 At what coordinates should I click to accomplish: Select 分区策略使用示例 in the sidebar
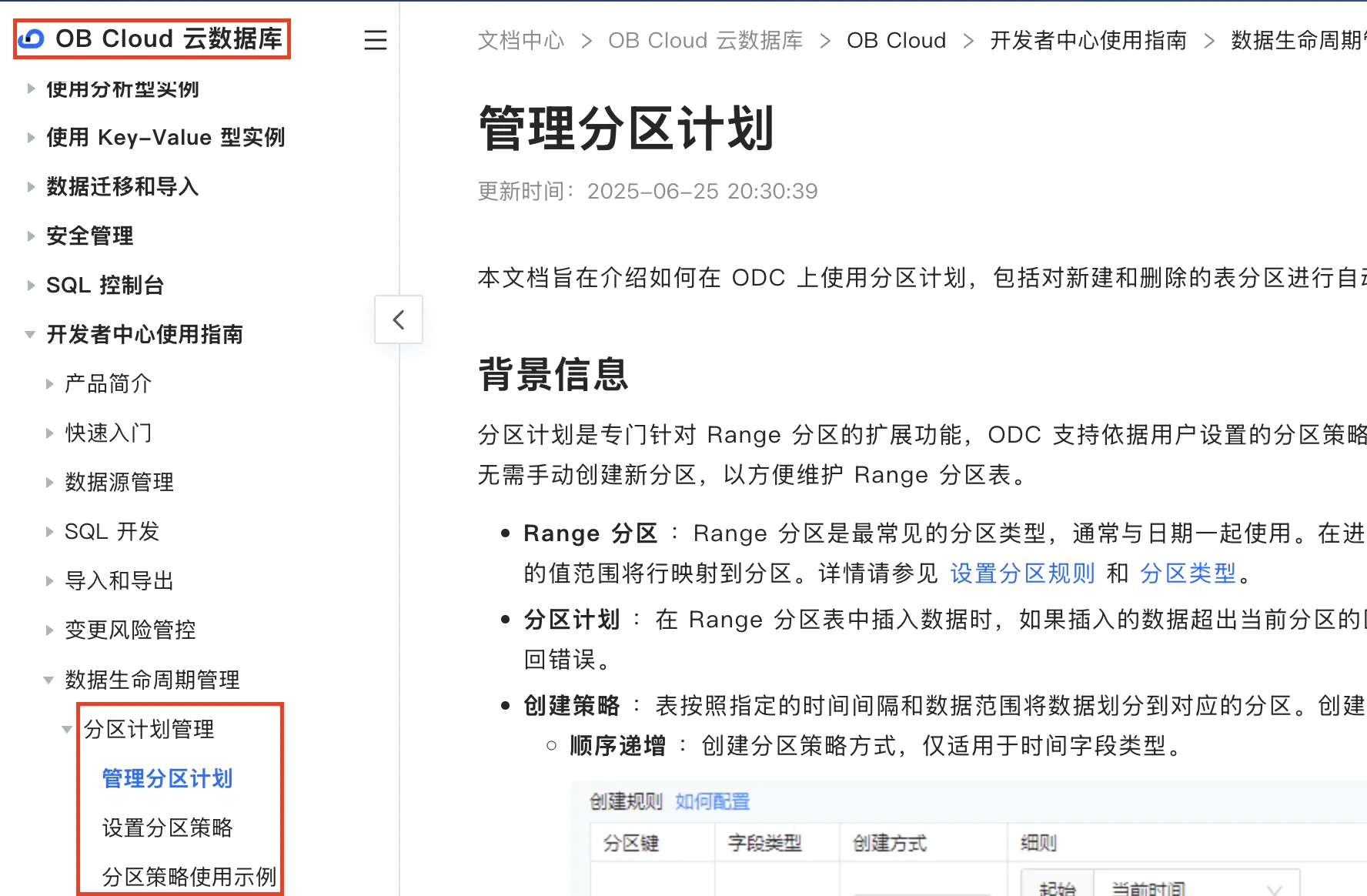pyautogui.click(x=189, y=877)
